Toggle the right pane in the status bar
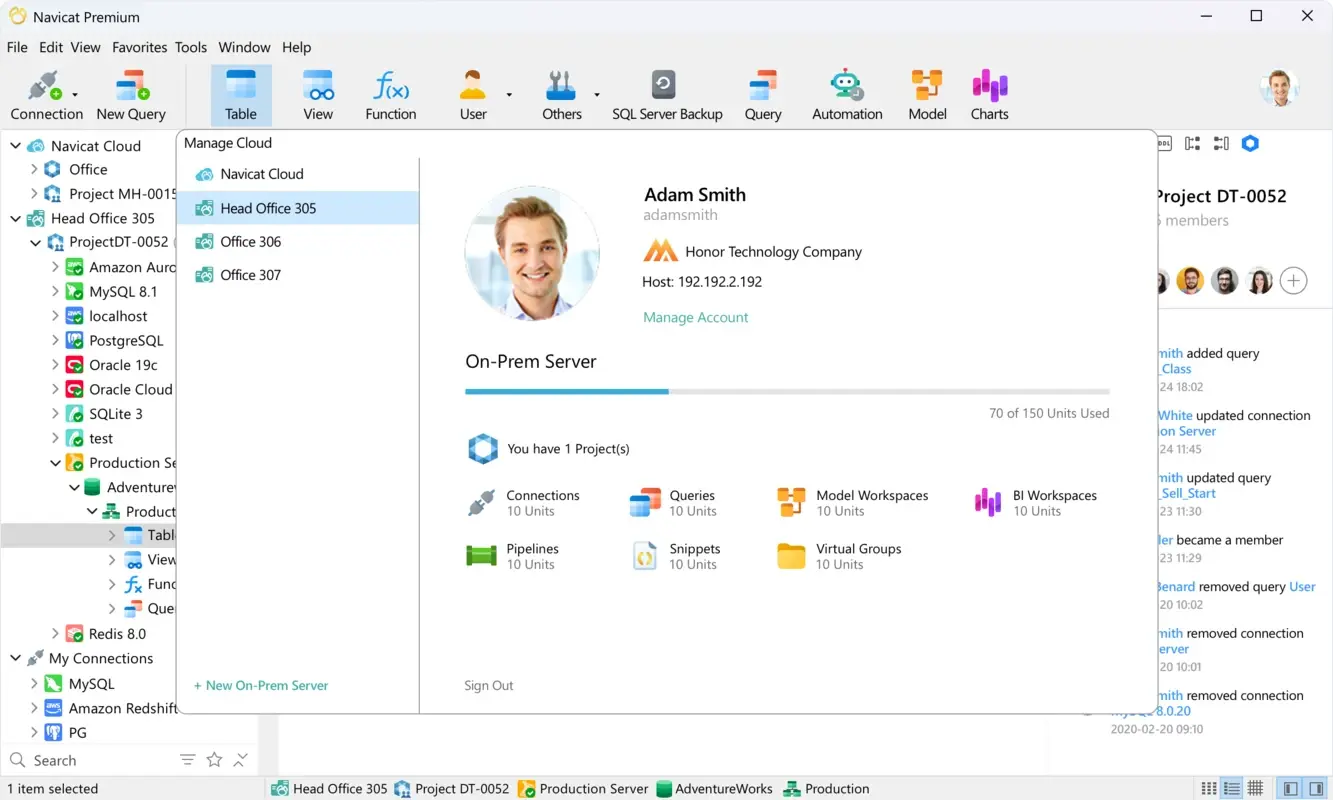The height and width of the screenshot is (800, 1333). pyautogui.click(x=1313, y=789)
